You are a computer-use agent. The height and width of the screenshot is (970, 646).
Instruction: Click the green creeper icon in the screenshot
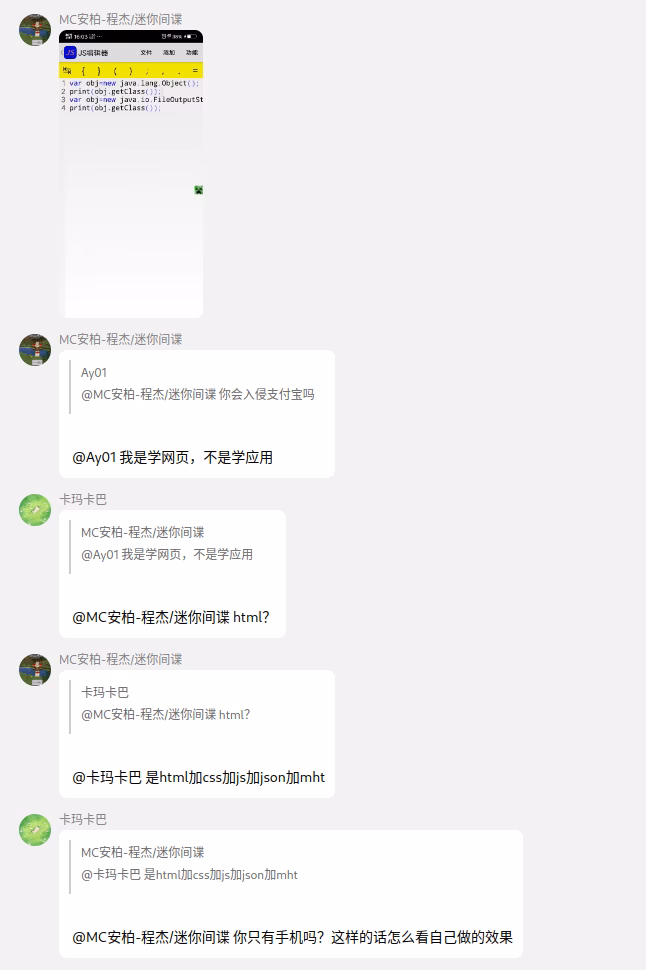pos(198,190)
